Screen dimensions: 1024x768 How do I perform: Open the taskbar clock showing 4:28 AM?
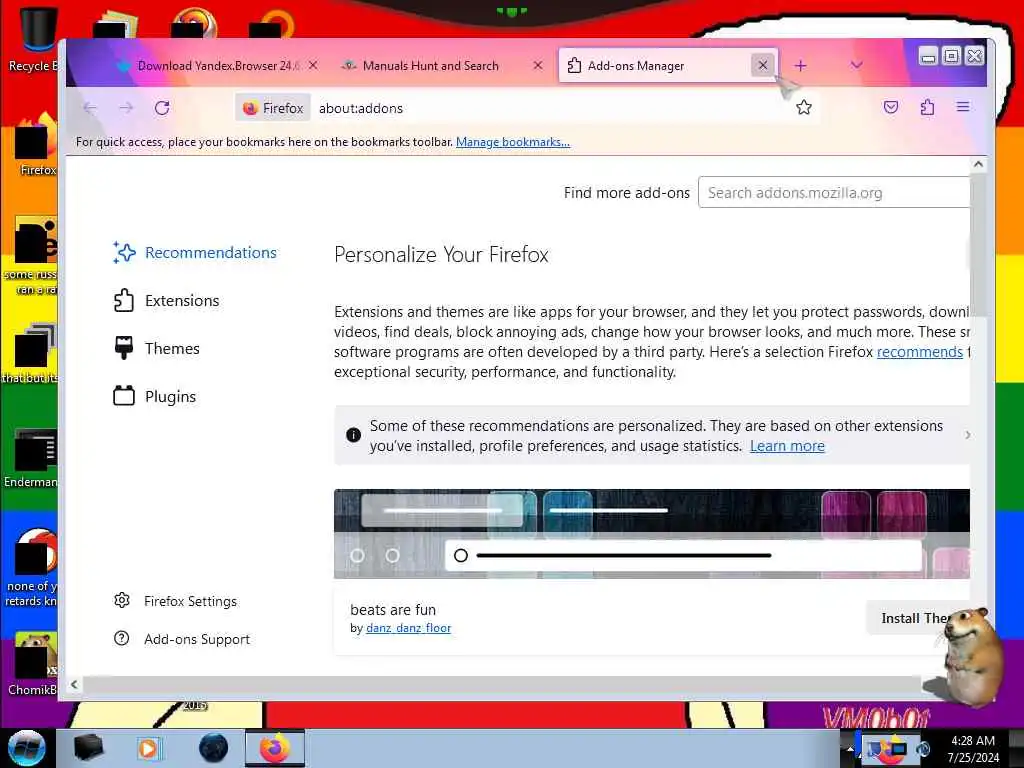pyautogui.click(x=973, y=749)
